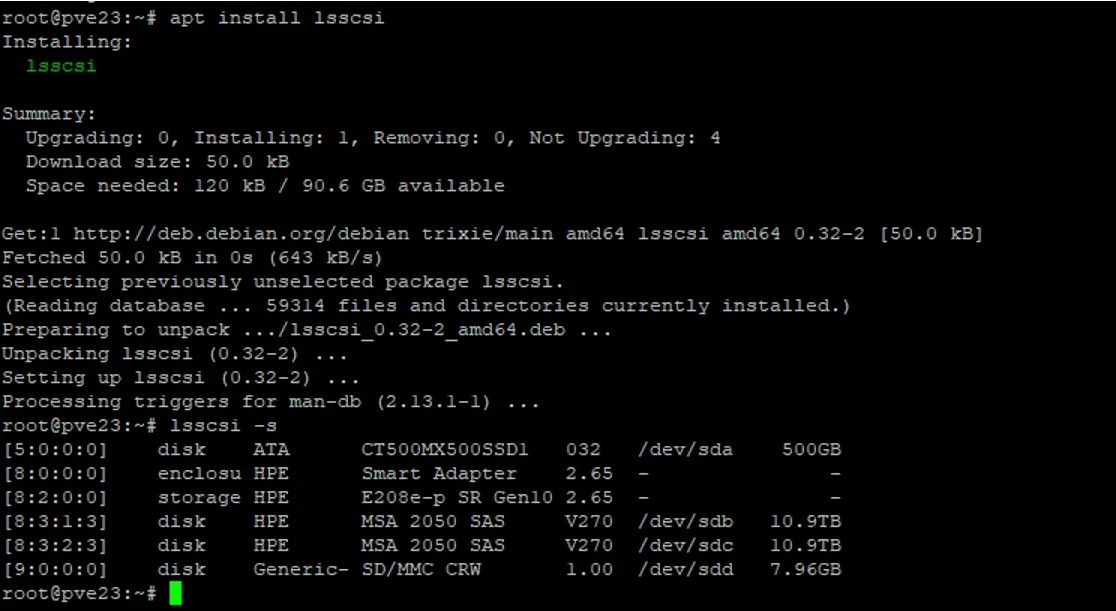
Task: Click the 500GB size value
Action: (x=811, y=450)
